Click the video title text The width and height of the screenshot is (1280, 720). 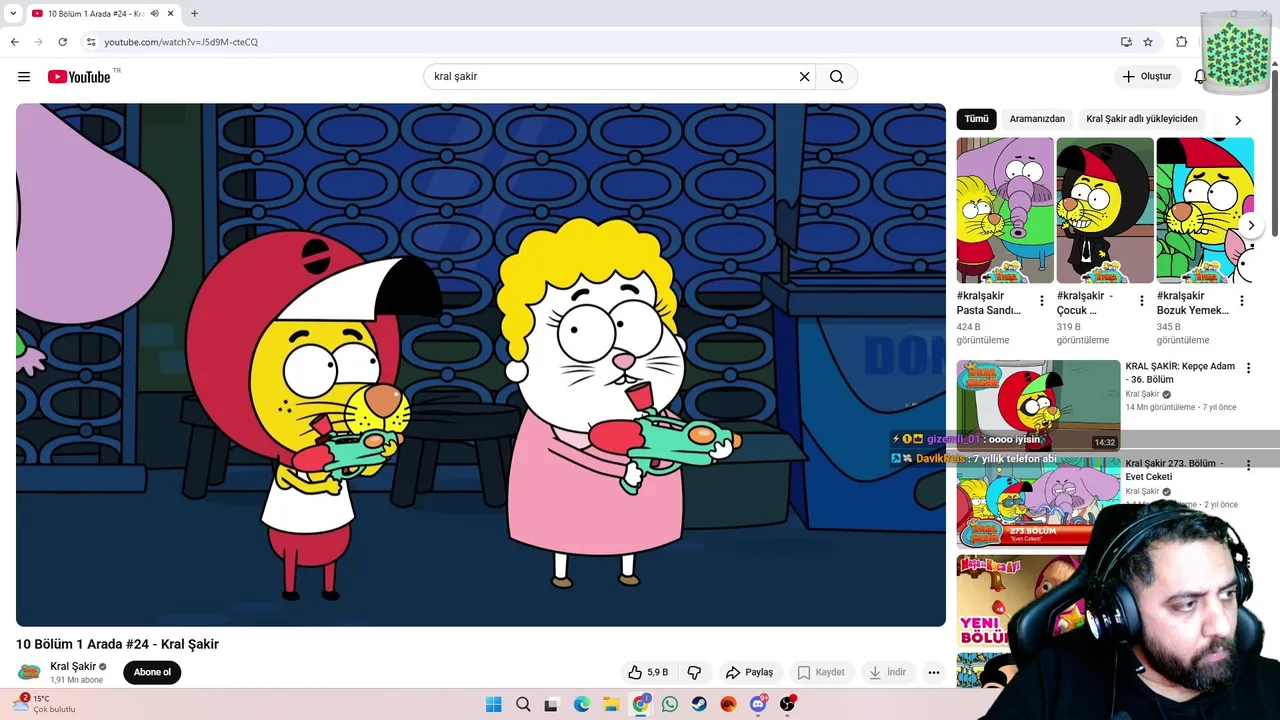pos(117,644)
